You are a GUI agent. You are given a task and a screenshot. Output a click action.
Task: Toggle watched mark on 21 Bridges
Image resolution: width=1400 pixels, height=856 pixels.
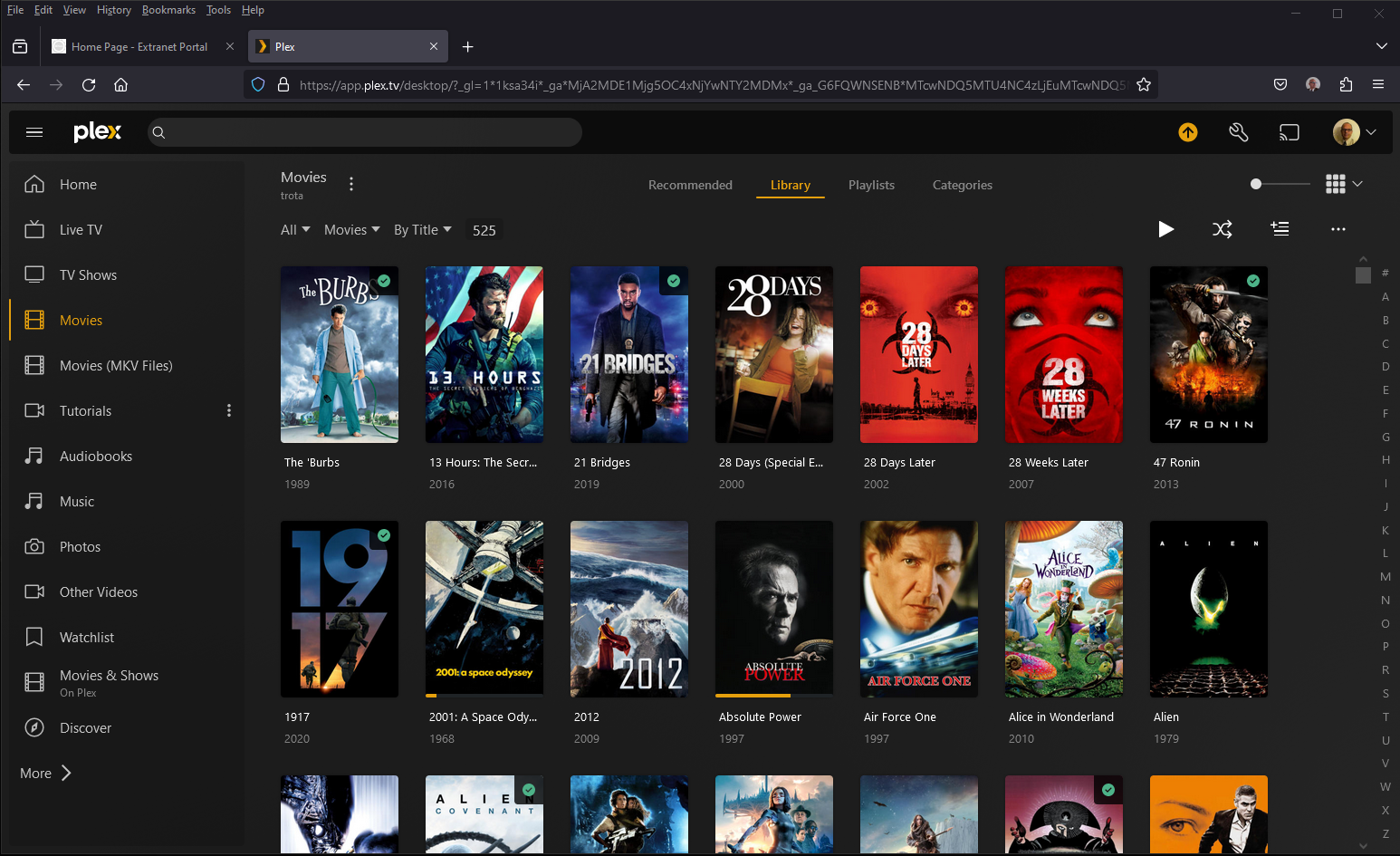click(x=674, y=281)
